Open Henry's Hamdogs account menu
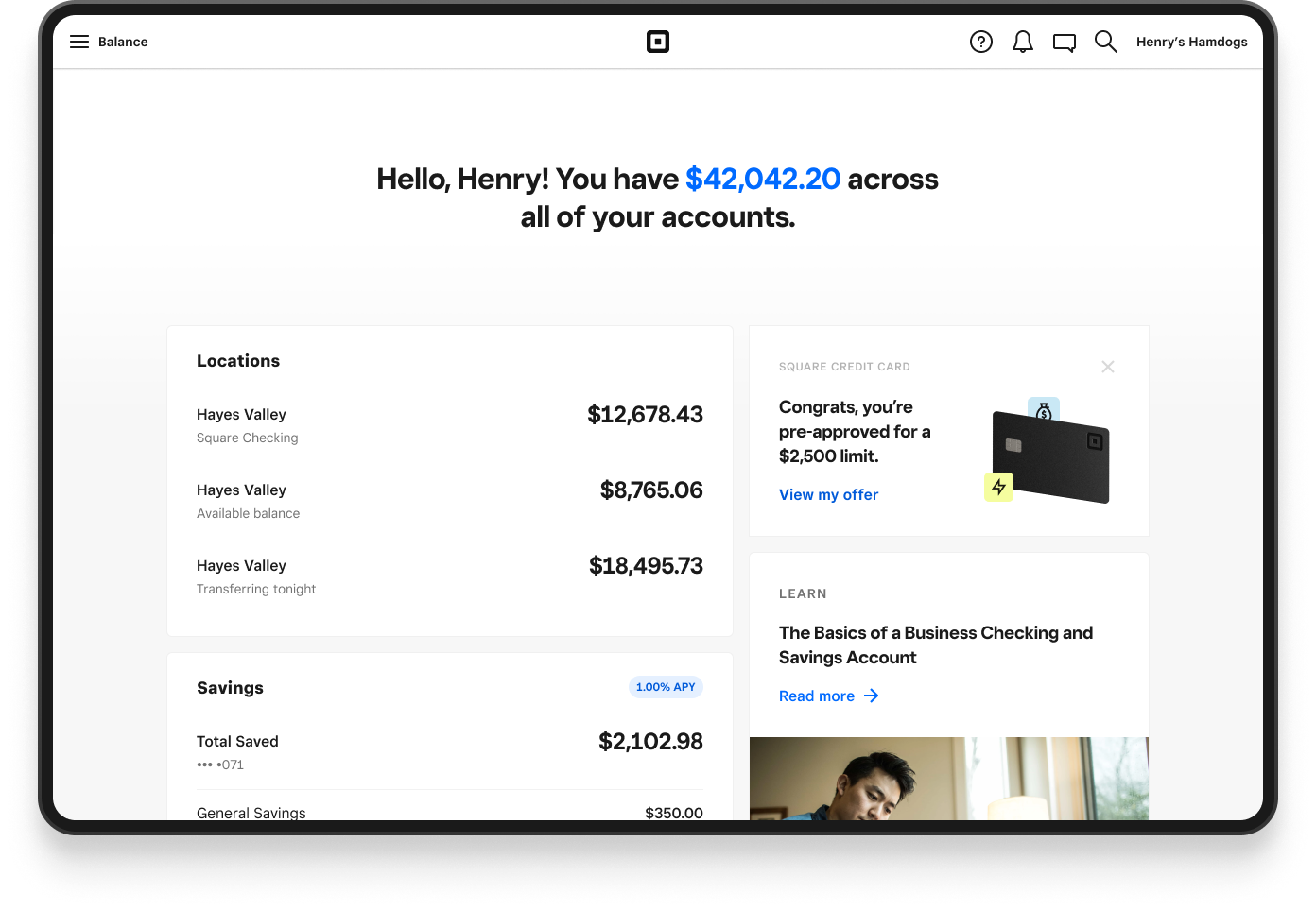The image size is (1316, 911). click(x=1191, y=42)
